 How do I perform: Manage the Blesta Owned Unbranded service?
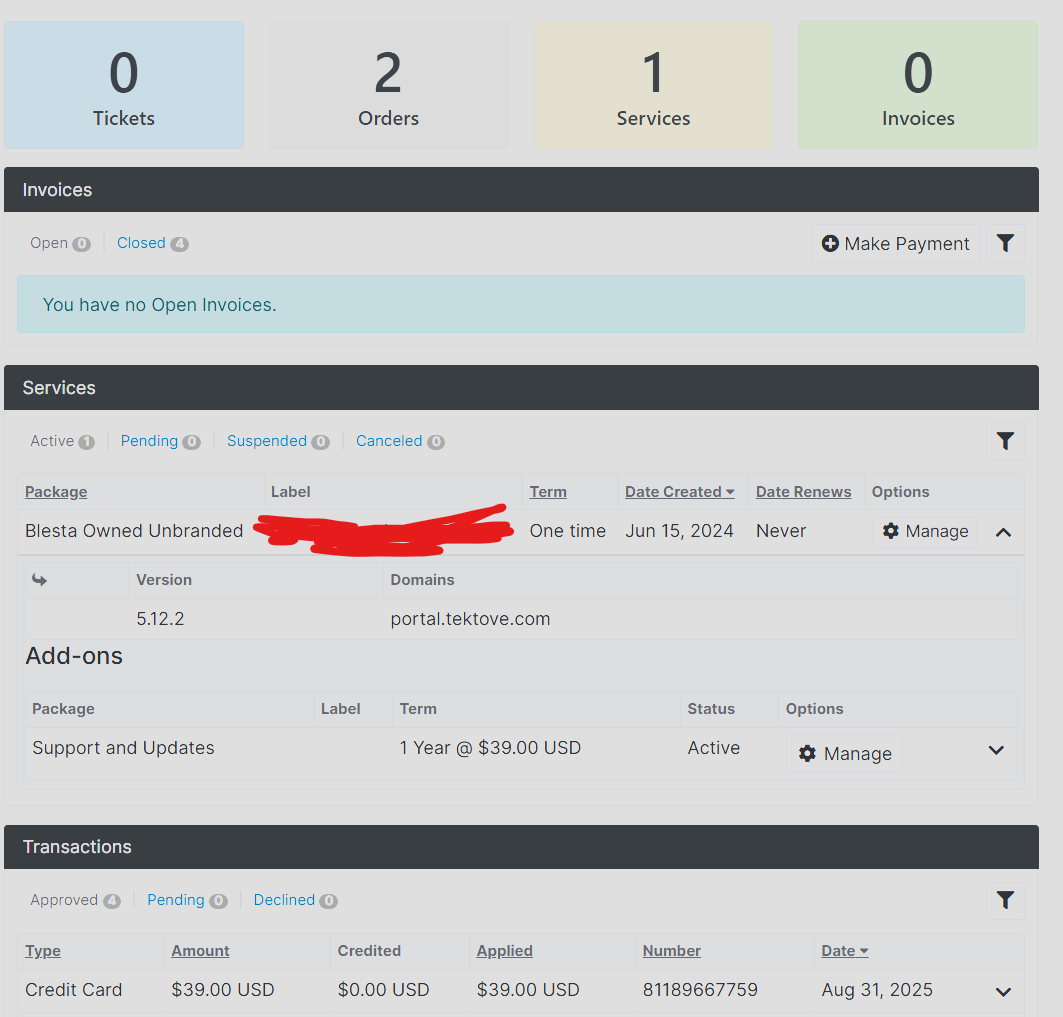coord(925,532)
